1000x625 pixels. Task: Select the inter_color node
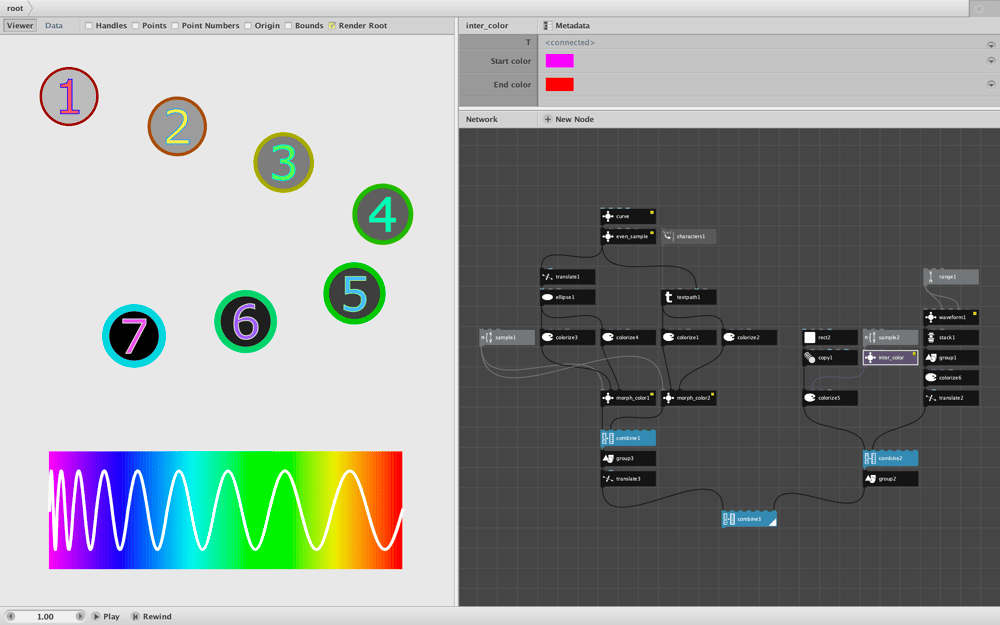point(890,358)
